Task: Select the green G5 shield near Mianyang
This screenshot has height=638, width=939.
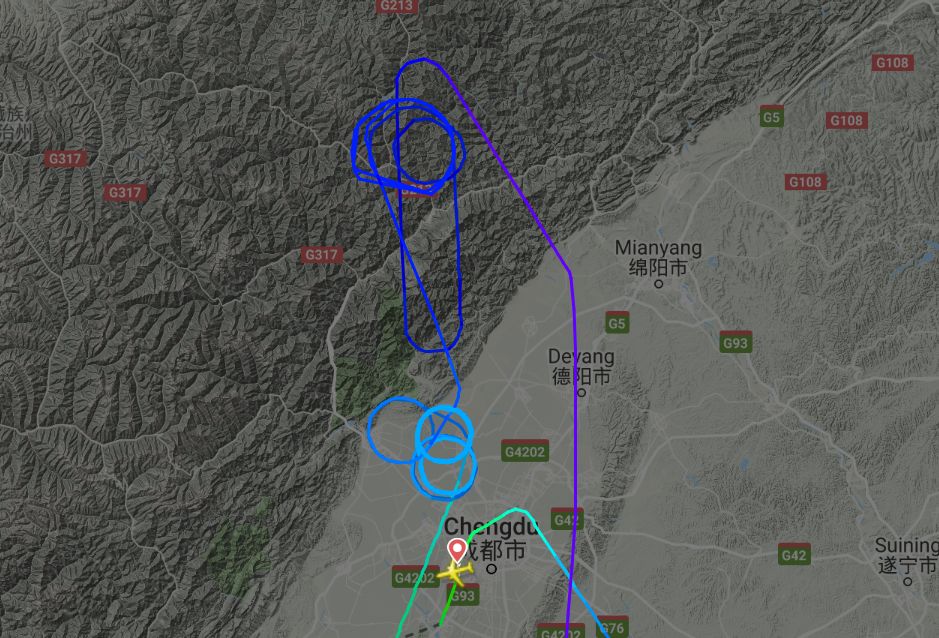Action: [x=616, y=323]
